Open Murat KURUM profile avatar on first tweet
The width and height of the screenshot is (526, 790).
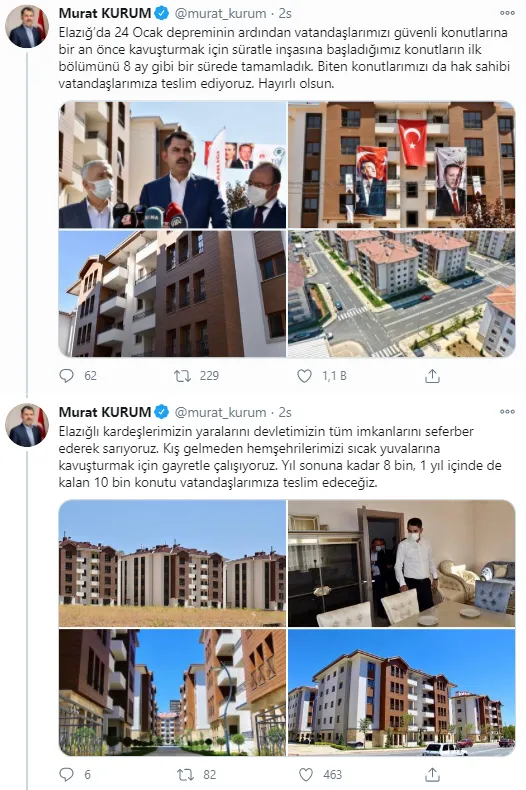click(x=27, y=27)
